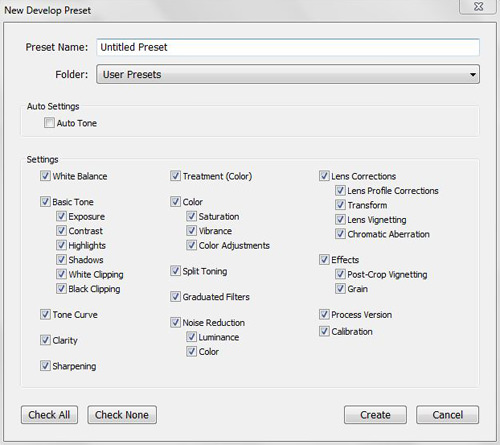Disable Chromatic Aberration checkbox
This screenshot has height=445, width=500.
pyautogui.click(x=340, y=234)
